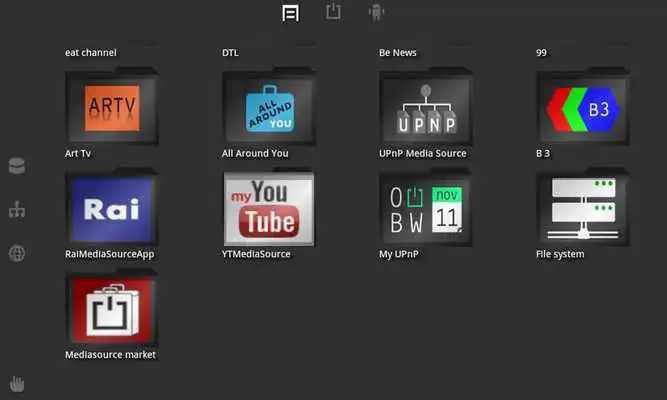Switch to the first top tab icon
Image resolution: width=667 pixels, height=400 pixels.
click(x=291, y=13)
